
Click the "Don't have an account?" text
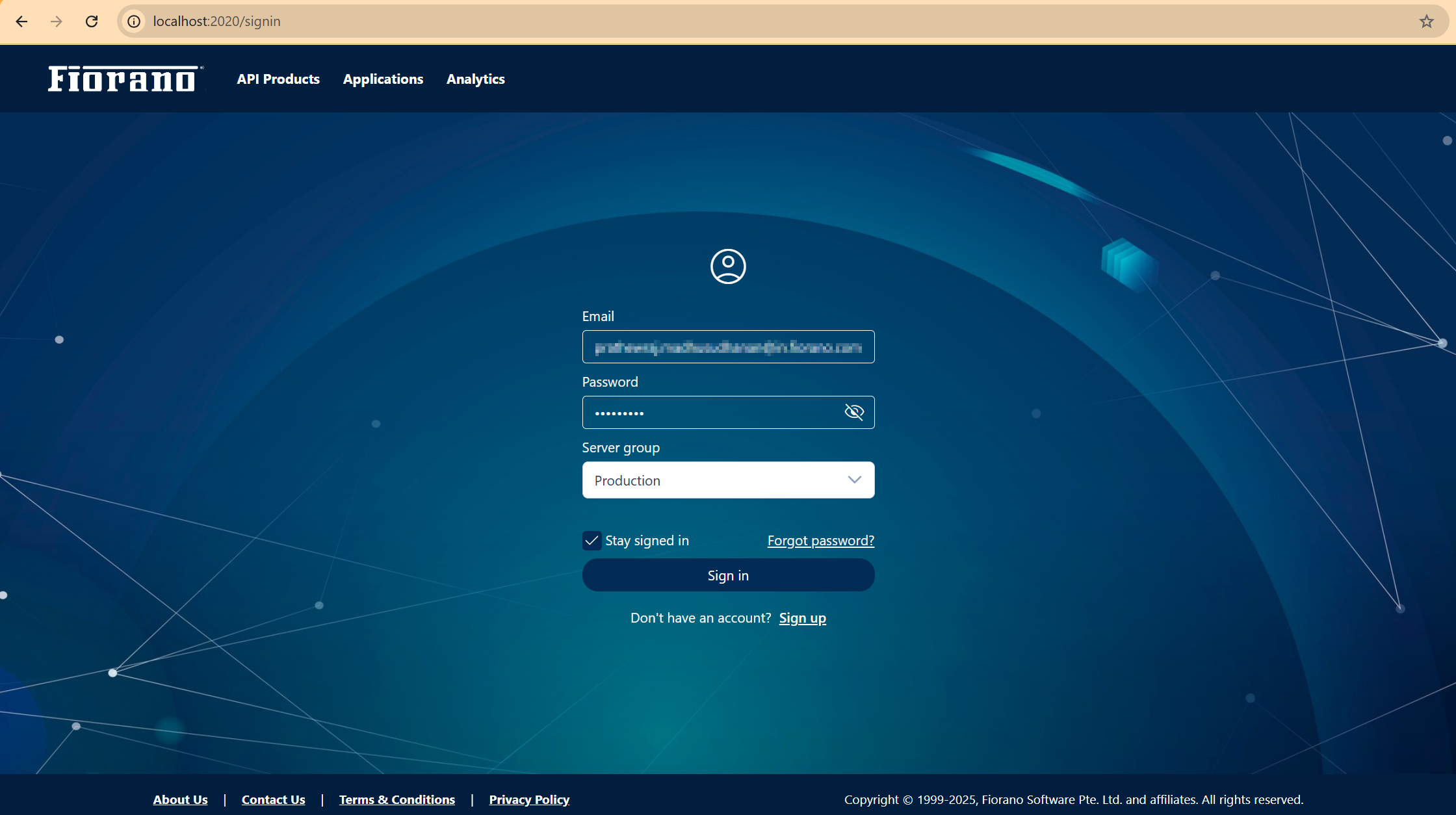(701, 618)
